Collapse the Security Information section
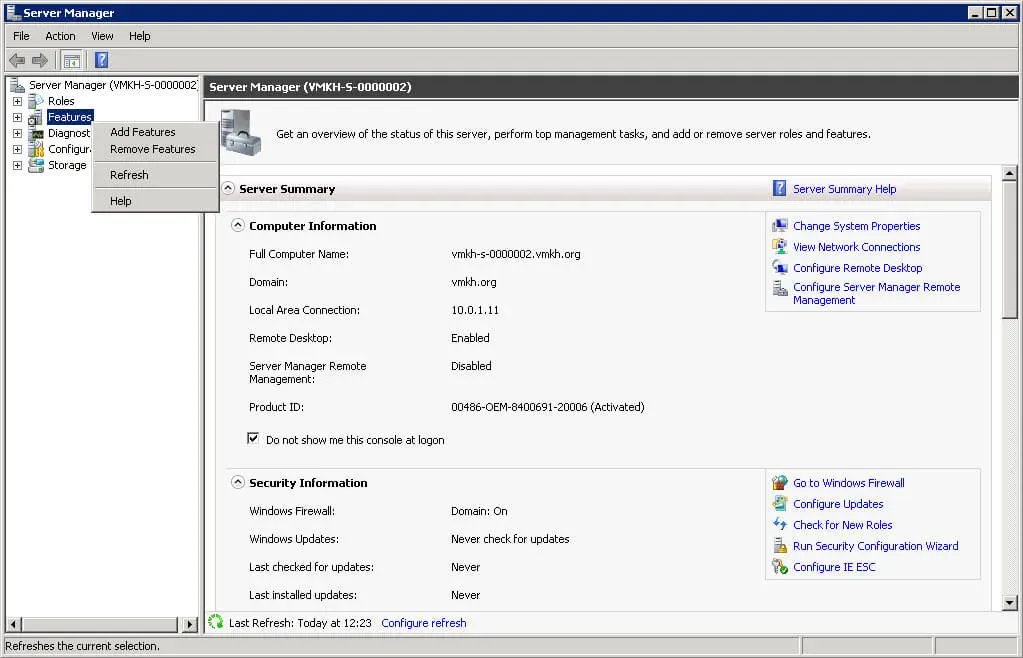Image resolution: width=1023 pixels, height=658 pixels. pos(238,483)
